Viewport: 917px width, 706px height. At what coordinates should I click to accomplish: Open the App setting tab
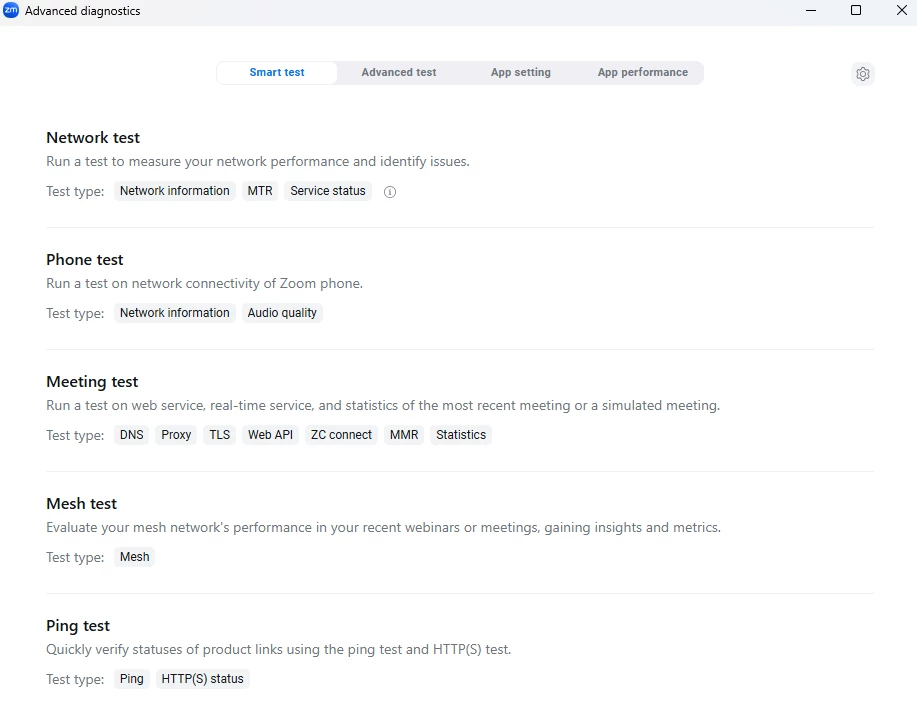point(520,73)
